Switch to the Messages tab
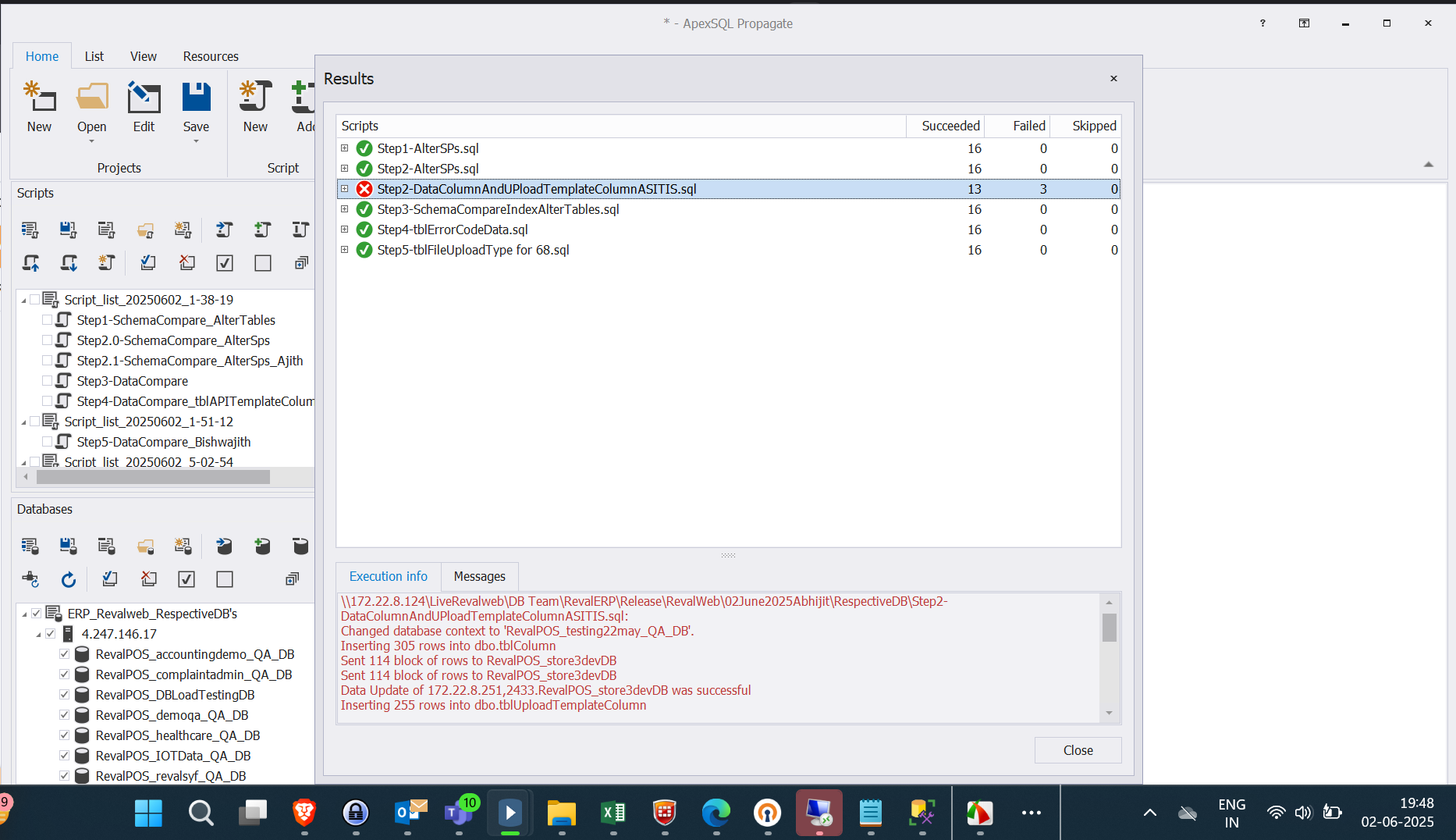Viewport: 1456px width, 840px height. [x=479, y=576]
